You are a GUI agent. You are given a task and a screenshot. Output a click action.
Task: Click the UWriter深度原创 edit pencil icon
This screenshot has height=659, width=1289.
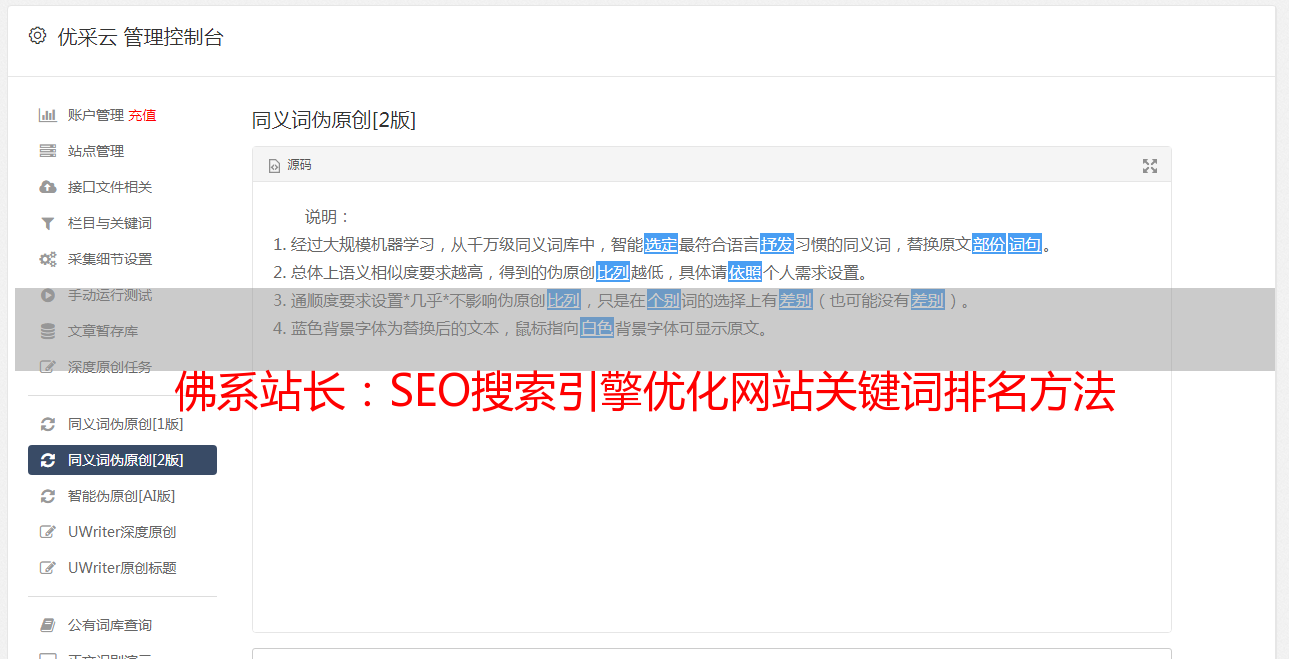pyautogui.click(x=47, y=532)
